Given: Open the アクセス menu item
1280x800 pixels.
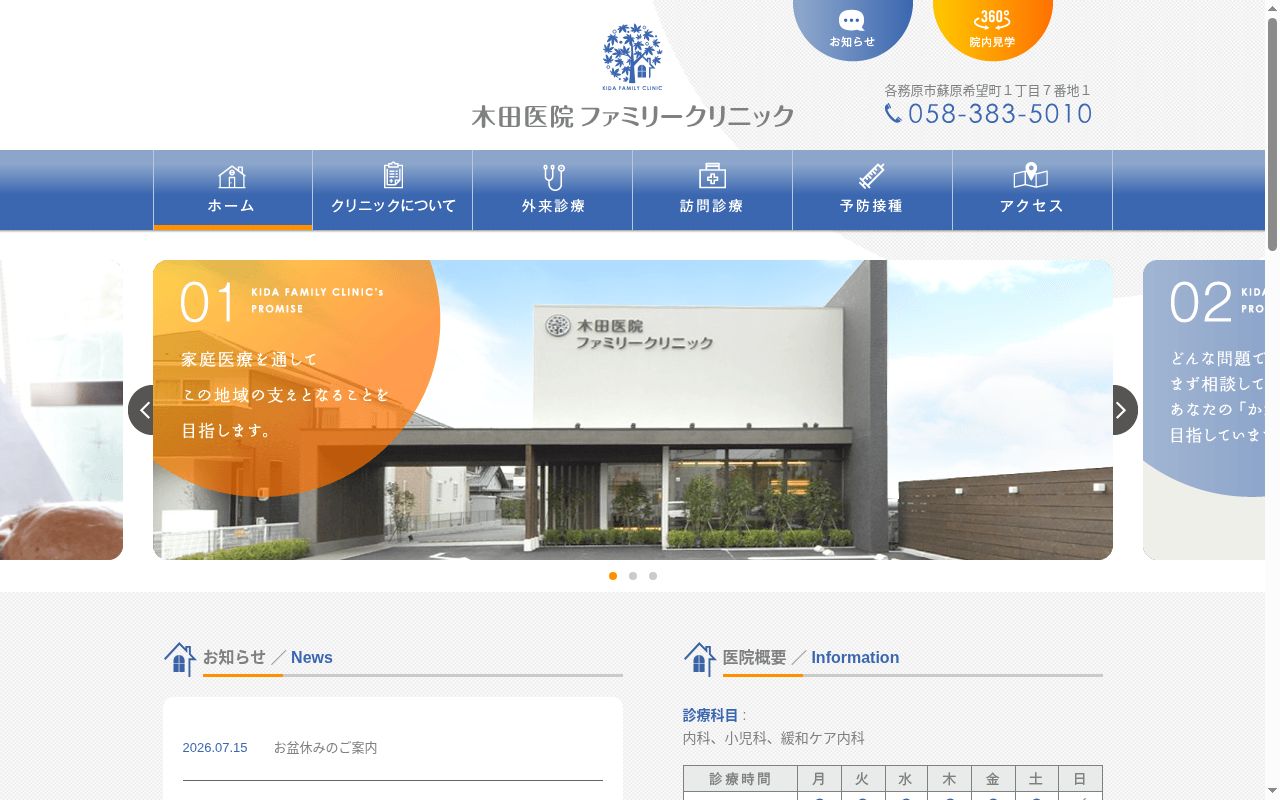Looking at the screenshot, I should pos(1033,190).
